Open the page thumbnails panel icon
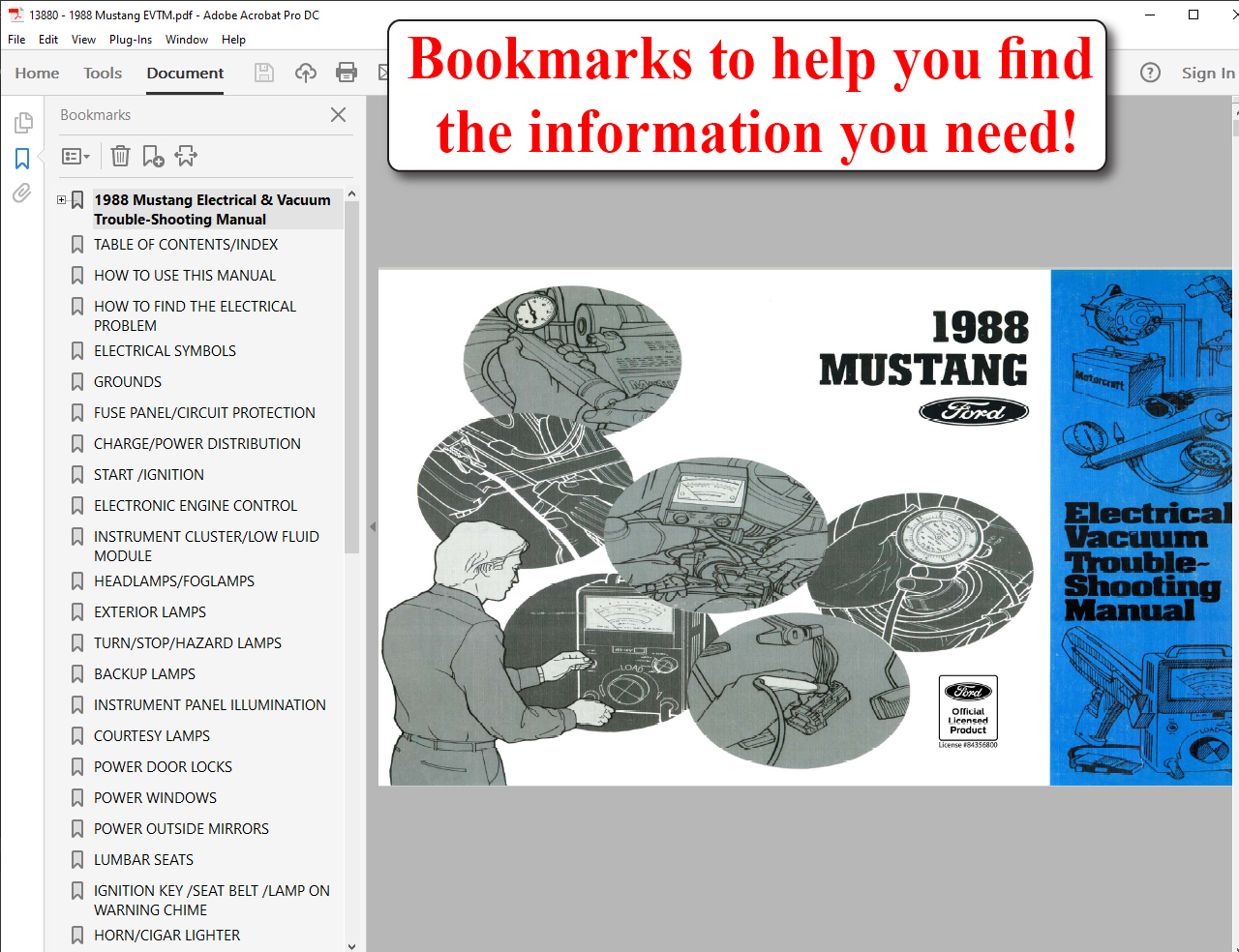1239x952 pixels. (x=23, y=123)
